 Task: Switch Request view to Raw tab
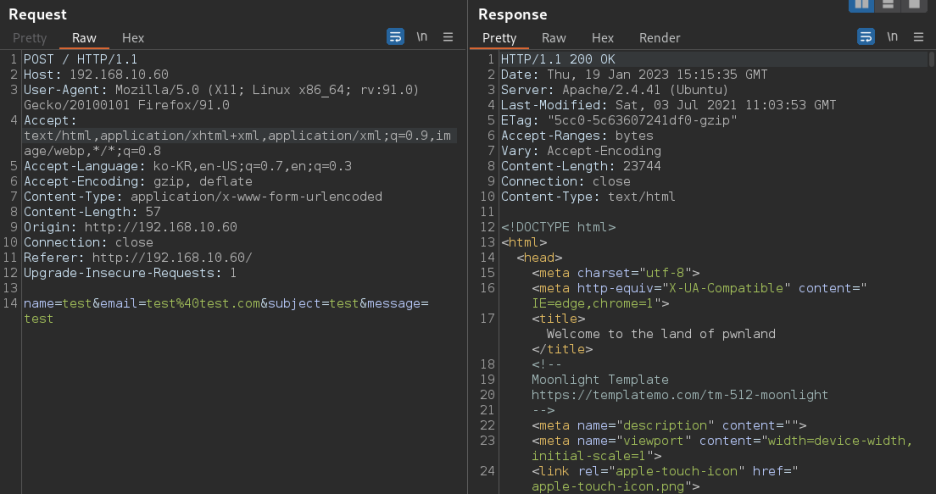click(x=84, y=38)
